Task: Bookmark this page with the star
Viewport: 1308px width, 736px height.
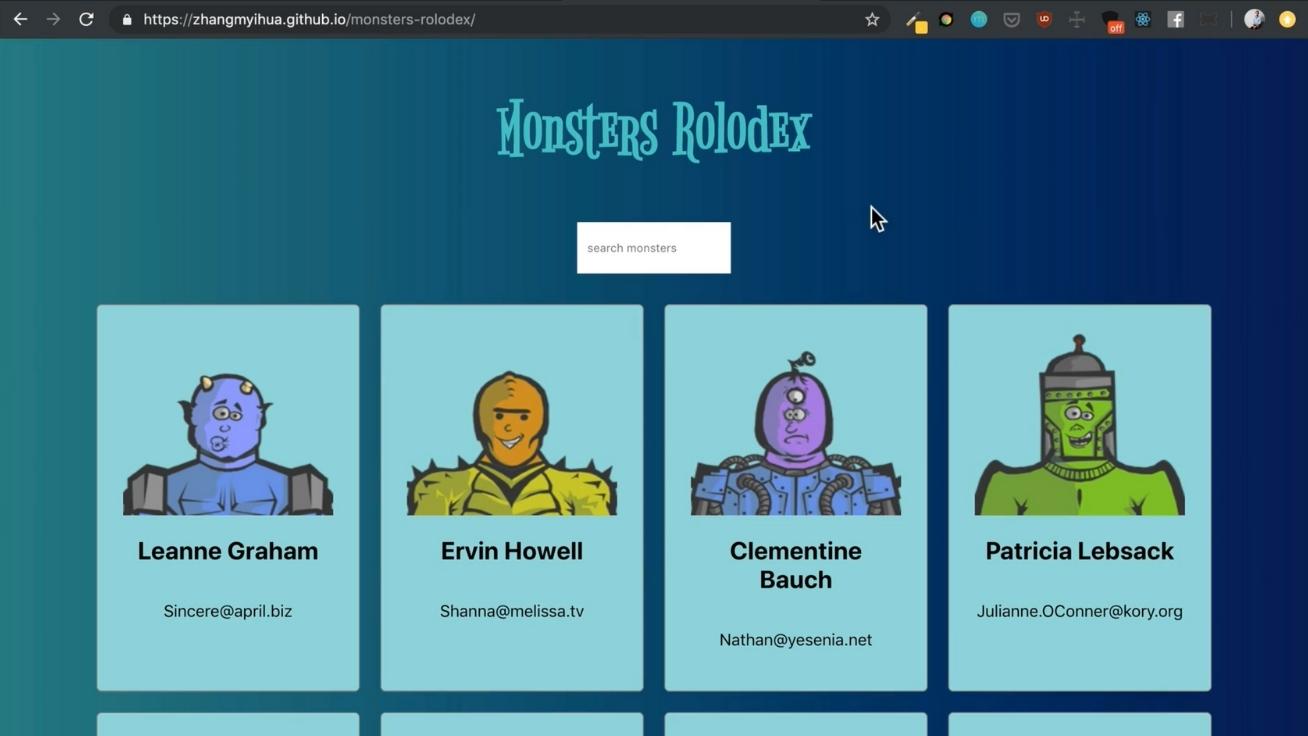Action: 872,19
